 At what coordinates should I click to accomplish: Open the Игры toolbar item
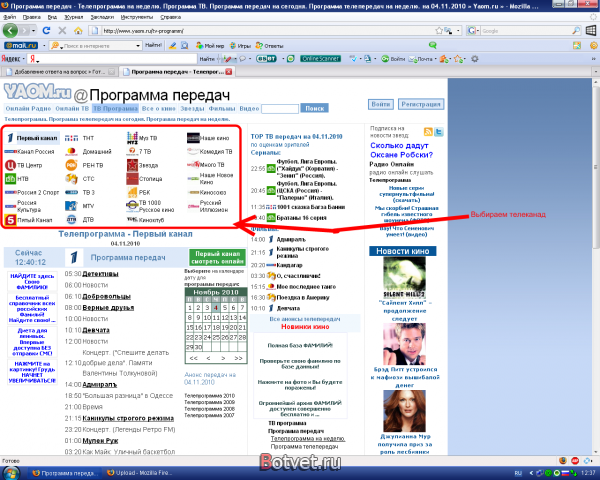point(240,46)
